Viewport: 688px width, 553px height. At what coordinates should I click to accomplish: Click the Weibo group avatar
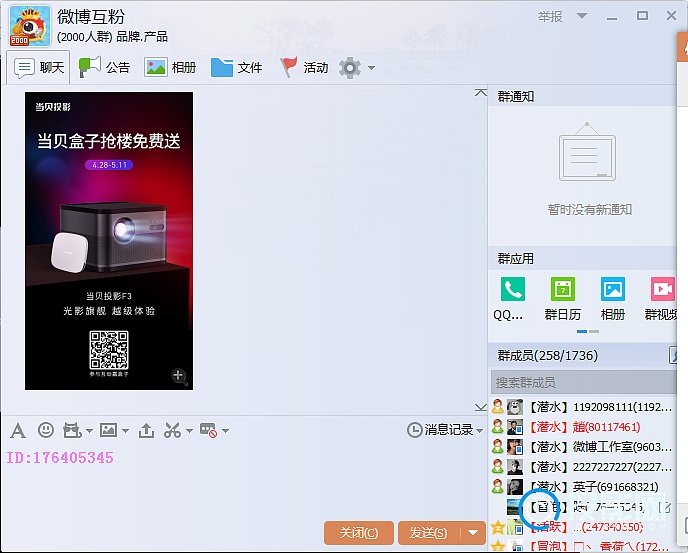point(29,26)
